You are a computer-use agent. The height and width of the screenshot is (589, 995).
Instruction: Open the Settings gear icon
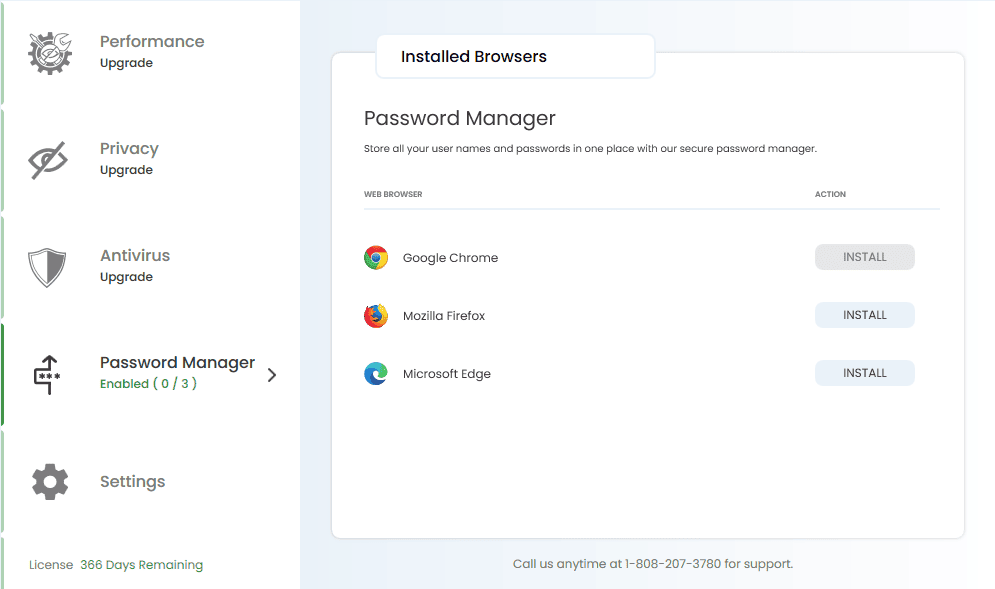[49, 482]
